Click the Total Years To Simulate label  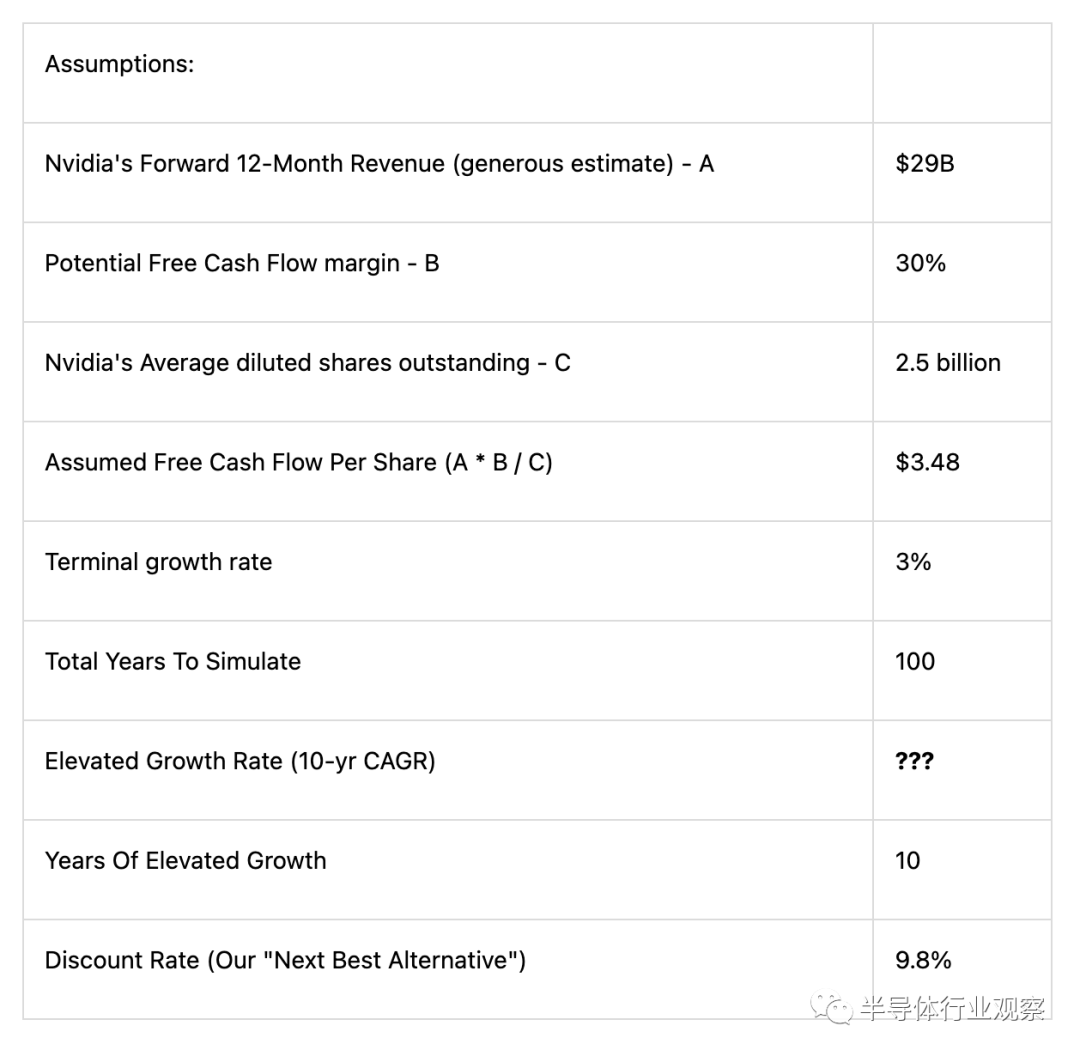point(173,661)
